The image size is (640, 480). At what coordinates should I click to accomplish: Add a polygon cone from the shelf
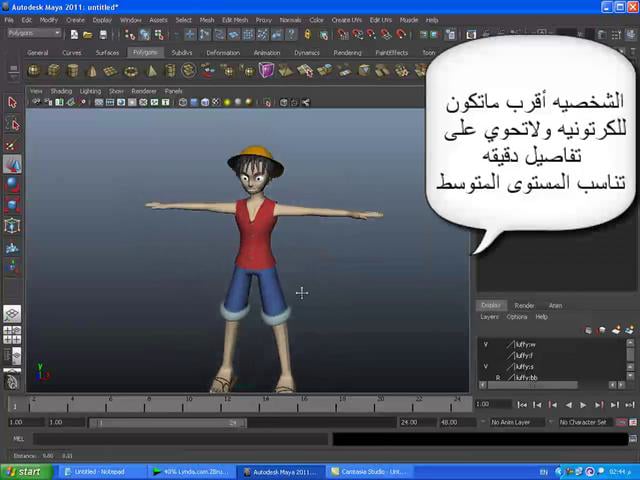click(x=92, y=71)
